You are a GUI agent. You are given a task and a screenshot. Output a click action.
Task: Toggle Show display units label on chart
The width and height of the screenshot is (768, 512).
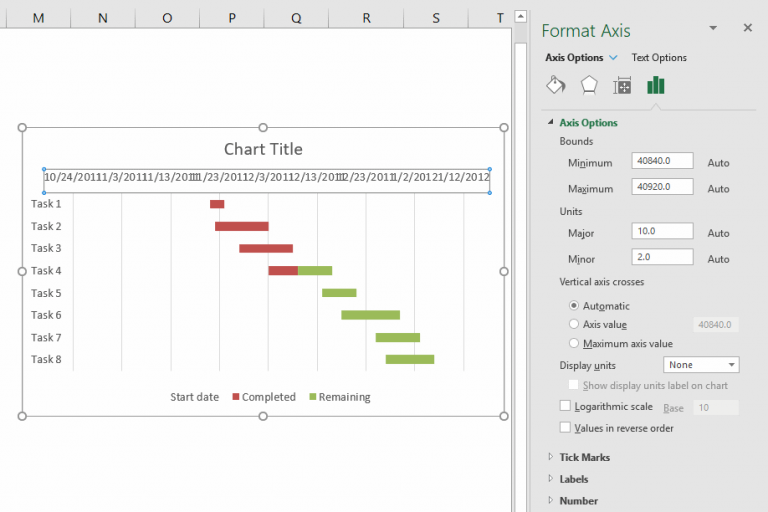(573, 385)
